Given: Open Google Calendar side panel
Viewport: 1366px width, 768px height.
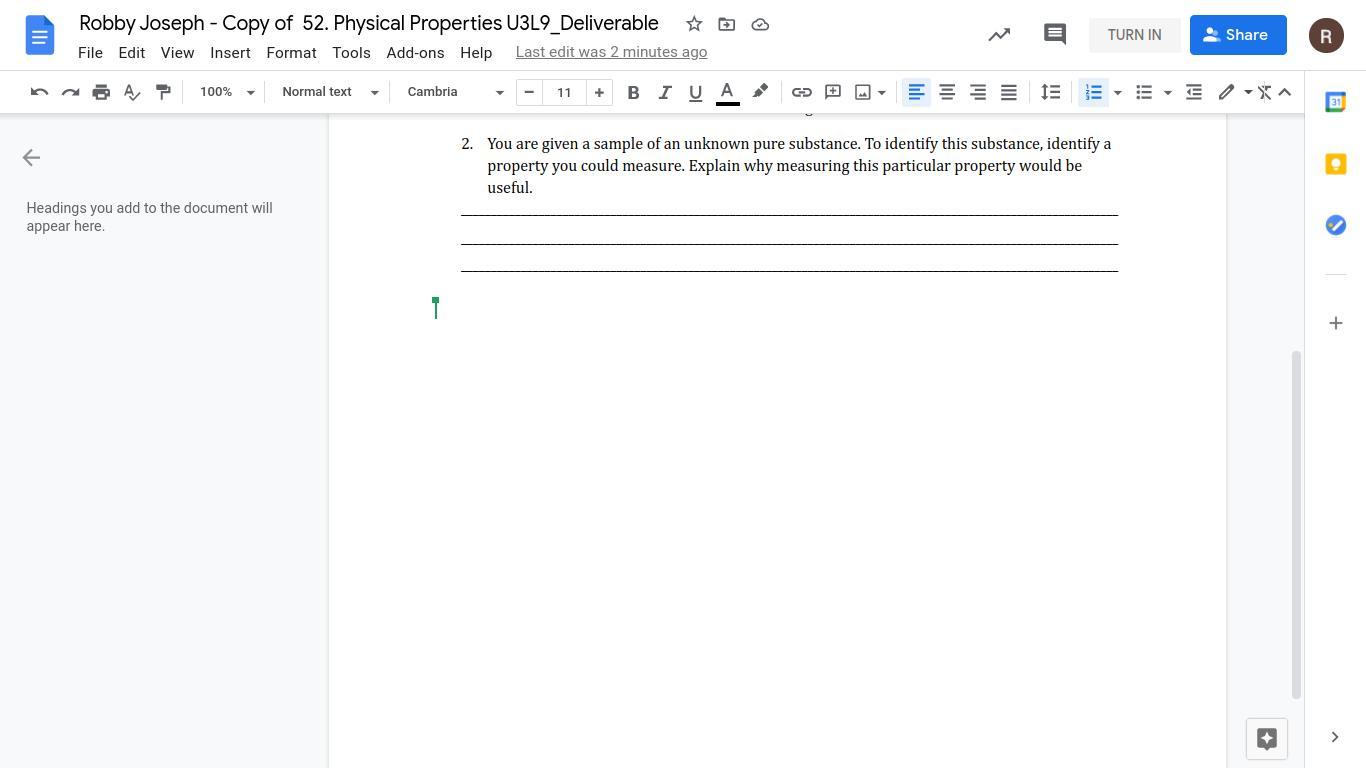Looking at the screenshot, I should pyautogui.click(x=1335, y=102).
